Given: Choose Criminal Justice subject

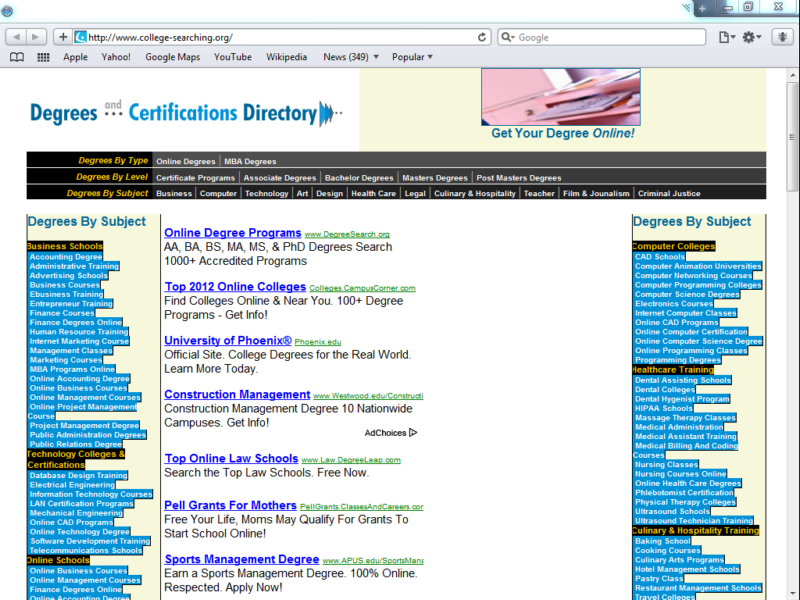Looking at the screenshot, I should [669, 193].
